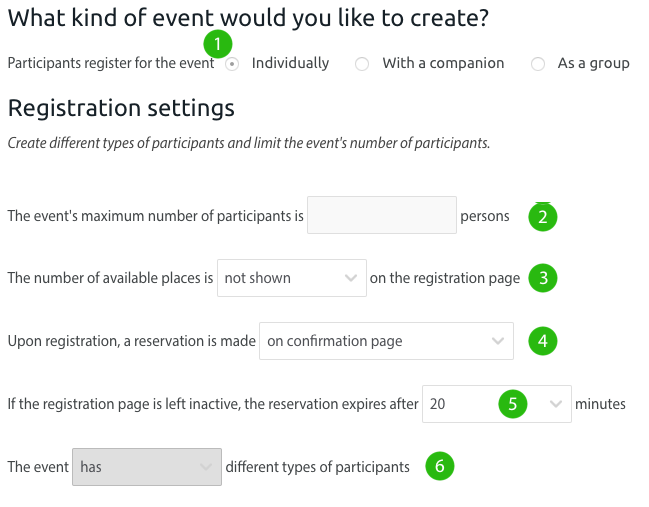Click the 'Individually' label text
Image resolution: width=649 pixels, height=507 pixels.
point(290,63)
